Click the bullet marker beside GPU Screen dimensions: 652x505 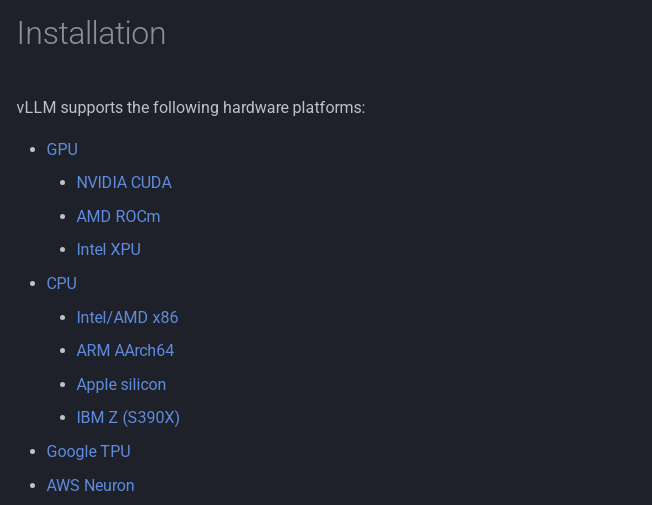click(x=33, y=149)
